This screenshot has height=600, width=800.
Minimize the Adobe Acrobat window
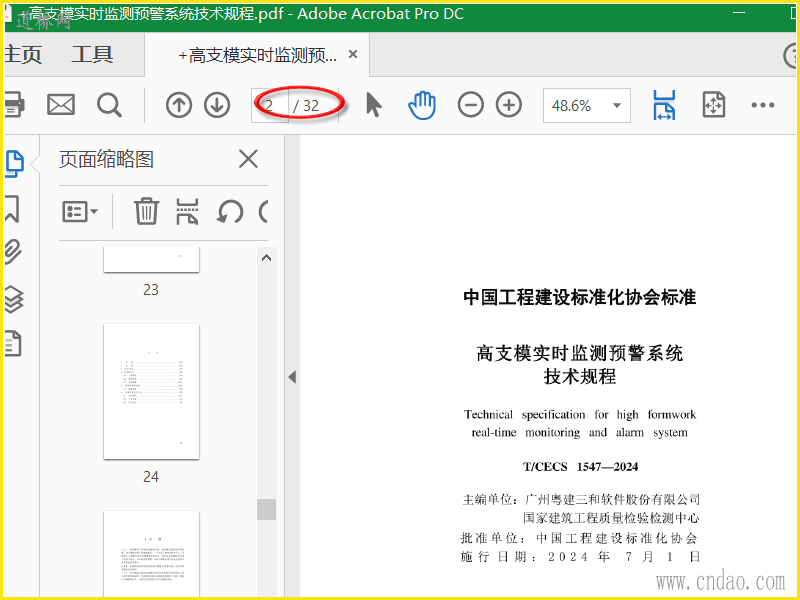point(739,12)
